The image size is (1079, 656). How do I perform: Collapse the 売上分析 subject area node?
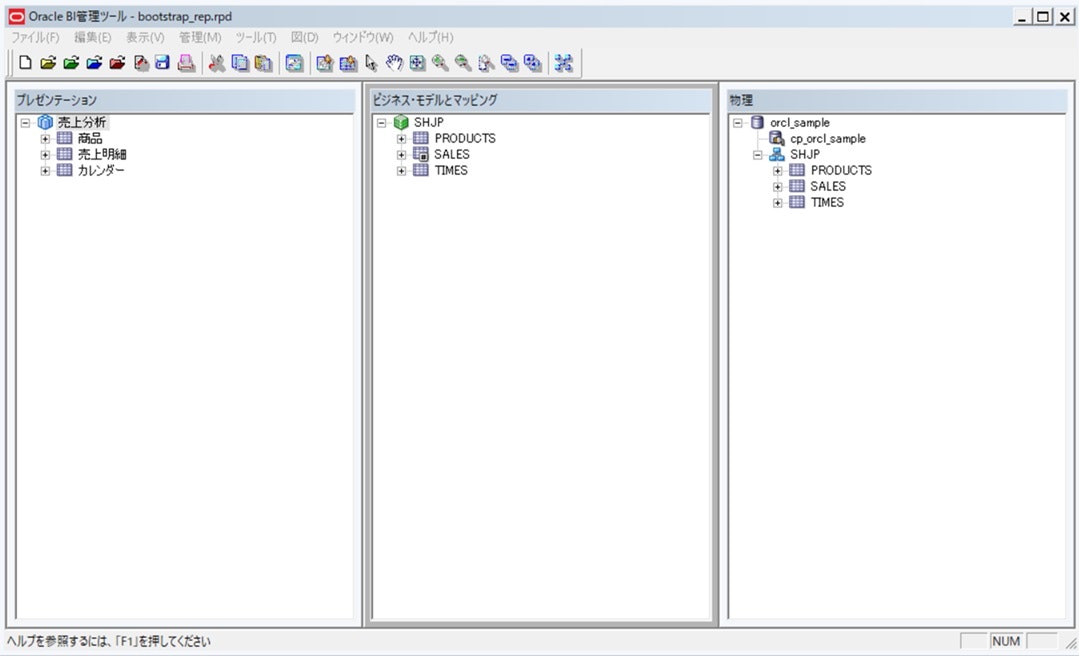click(25, 123)
